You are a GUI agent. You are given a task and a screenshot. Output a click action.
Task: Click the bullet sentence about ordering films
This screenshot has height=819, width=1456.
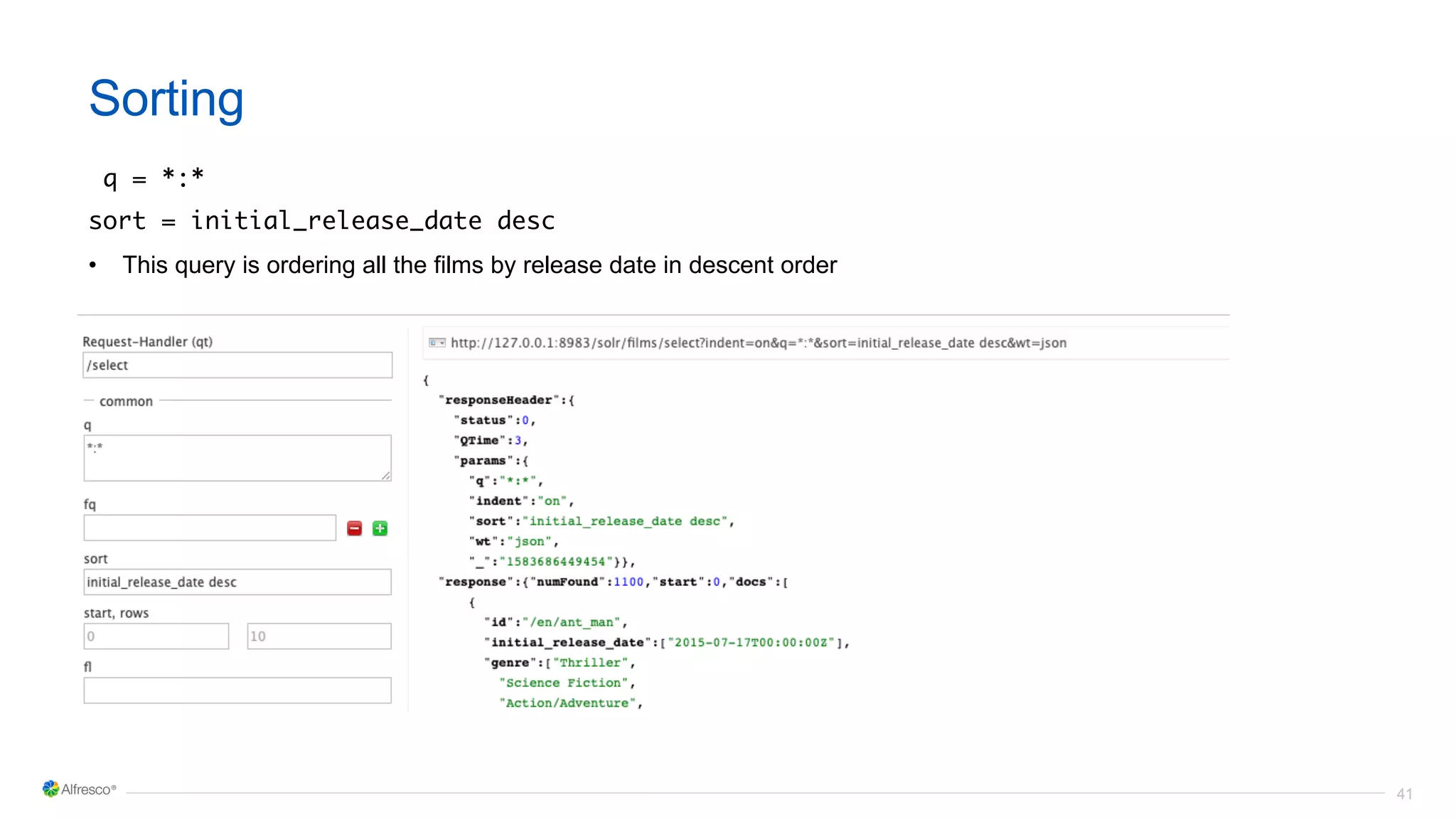(479, 265)
